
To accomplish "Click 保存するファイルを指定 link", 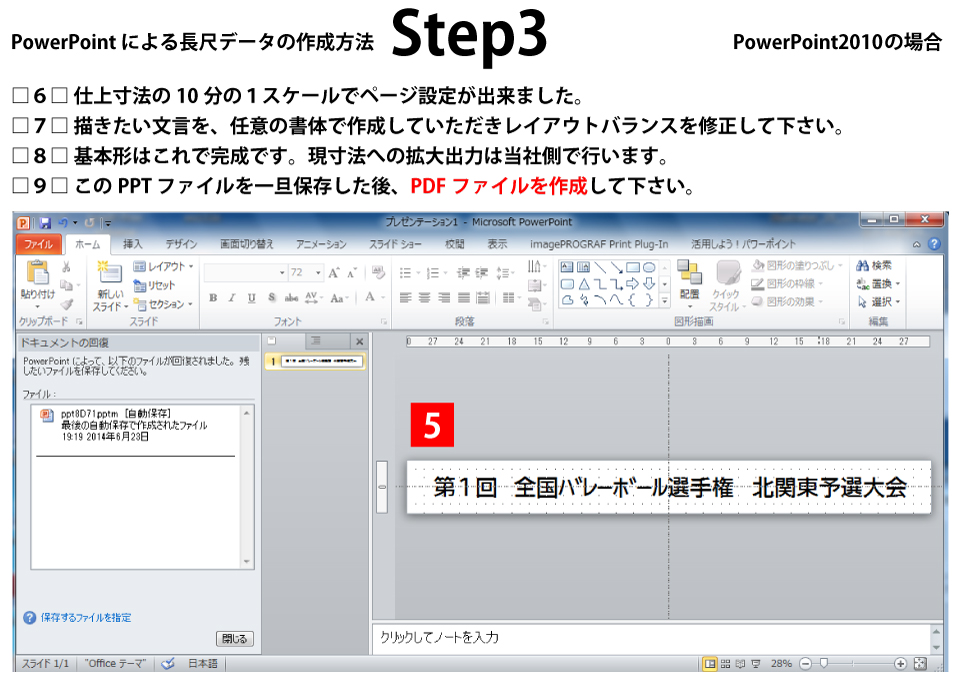I will point(86,617).
